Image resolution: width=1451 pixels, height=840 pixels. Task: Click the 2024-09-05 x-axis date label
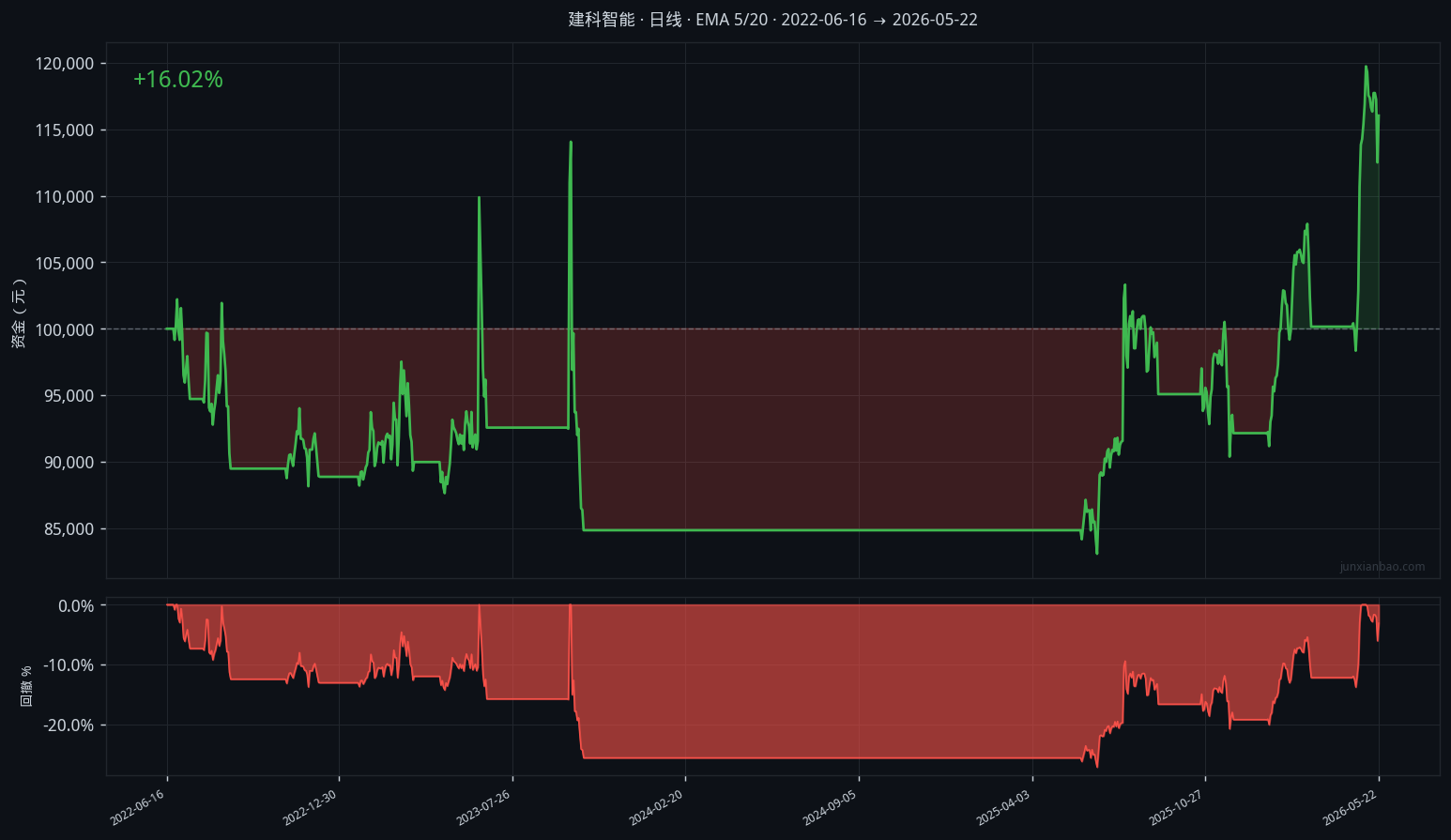[x=830, y=807]
